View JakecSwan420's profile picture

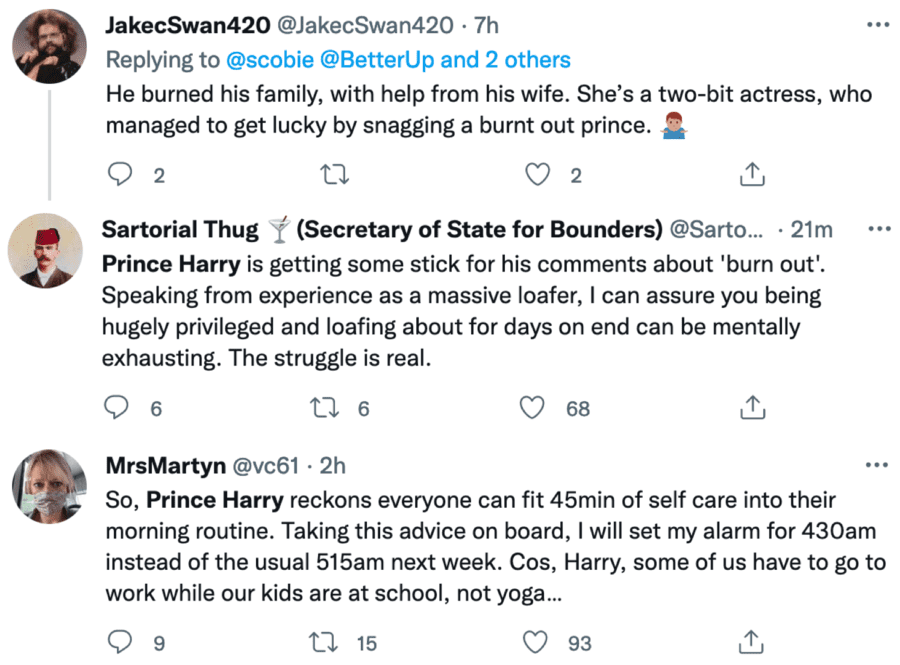point(48,46)
